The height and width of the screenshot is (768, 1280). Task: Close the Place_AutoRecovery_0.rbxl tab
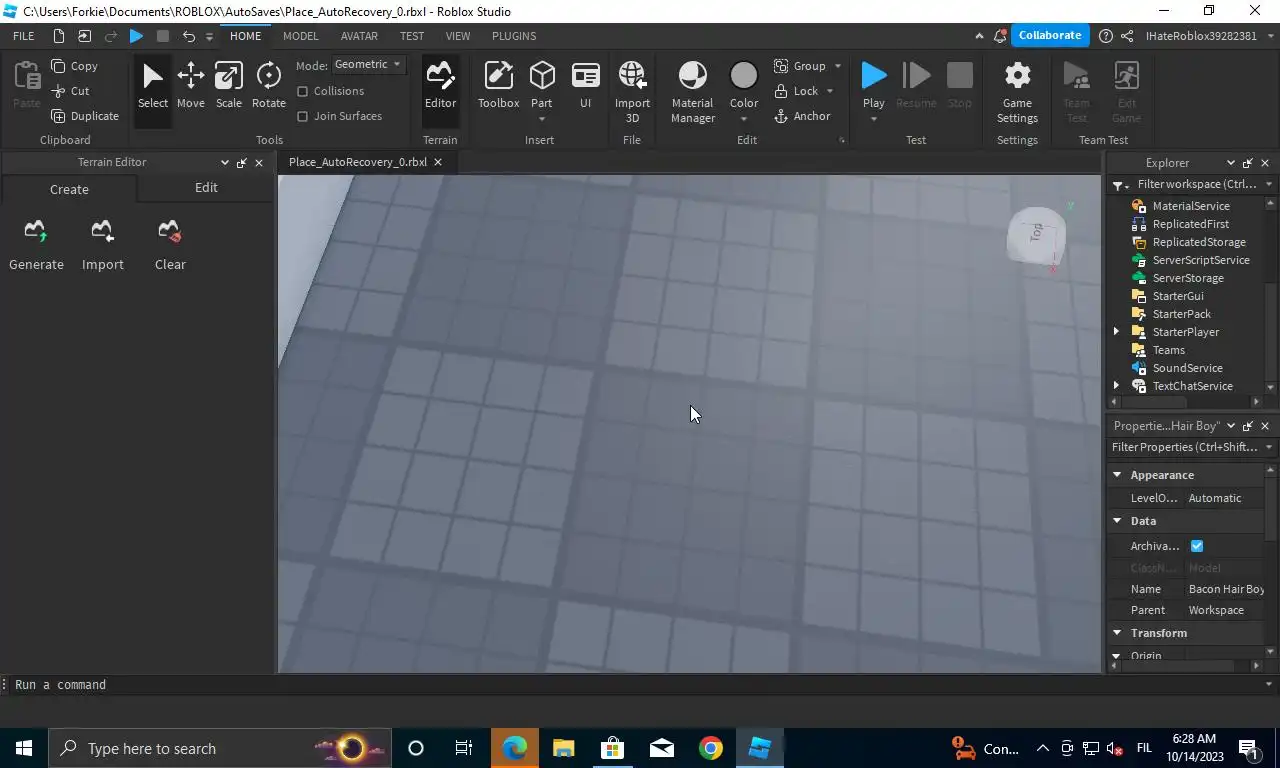click(438, 162)
